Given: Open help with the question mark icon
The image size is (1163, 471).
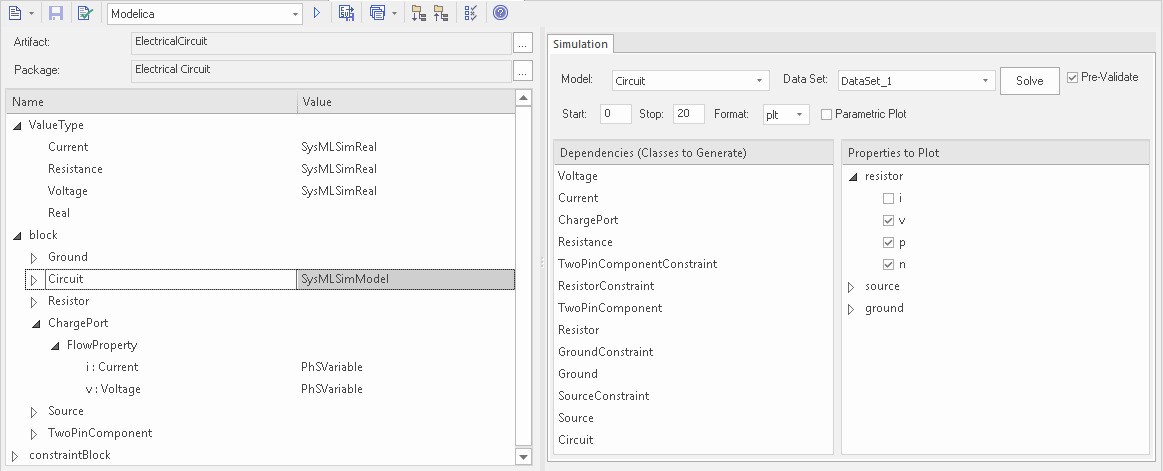Looking at the screenshot, I should (501, 13).
